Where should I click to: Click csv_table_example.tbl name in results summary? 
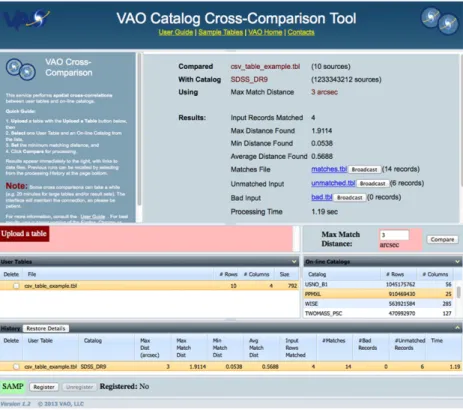[265, 66]
